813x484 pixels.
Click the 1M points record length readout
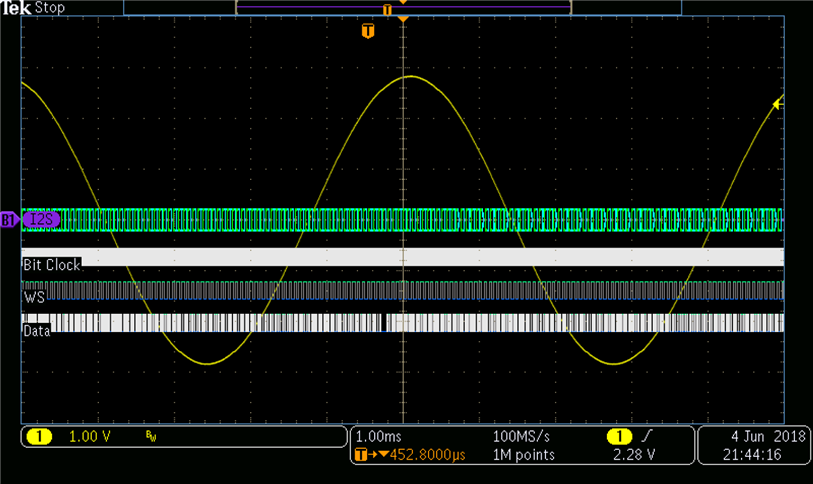coord(526,455)
